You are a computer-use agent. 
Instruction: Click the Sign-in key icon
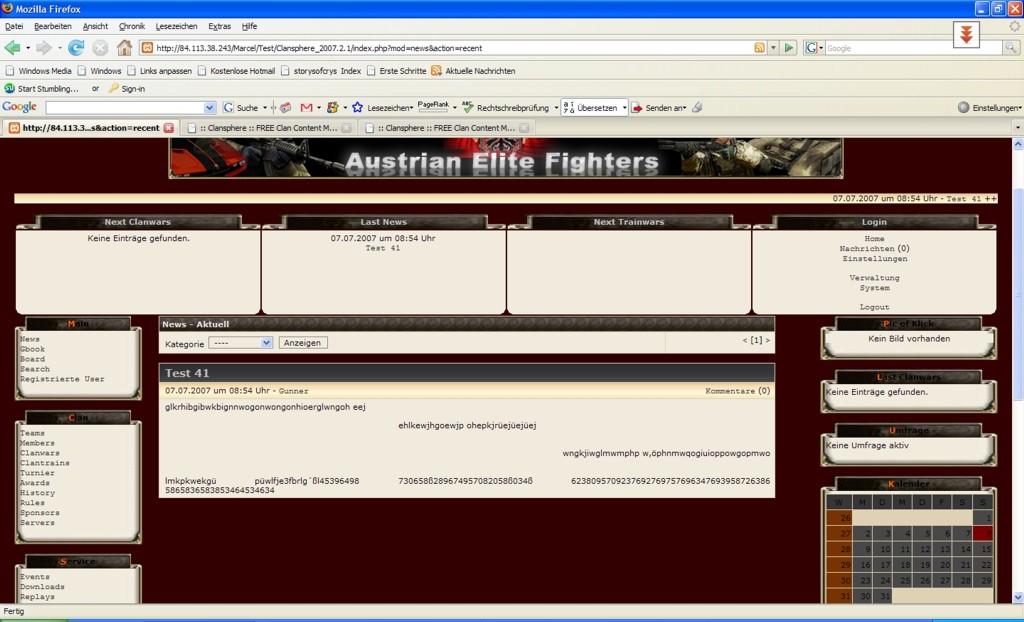pos(114,88)
